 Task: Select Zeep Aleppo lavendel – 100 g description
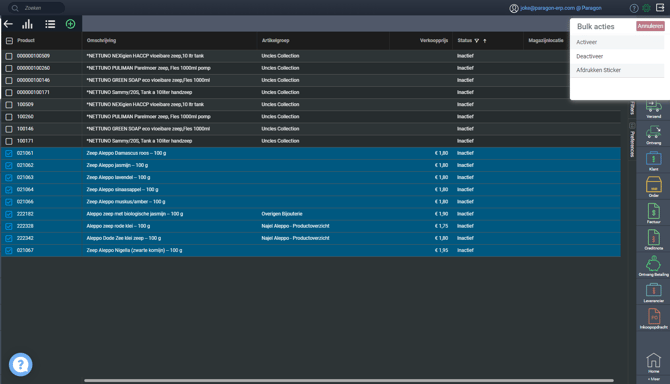click(118, 177)
